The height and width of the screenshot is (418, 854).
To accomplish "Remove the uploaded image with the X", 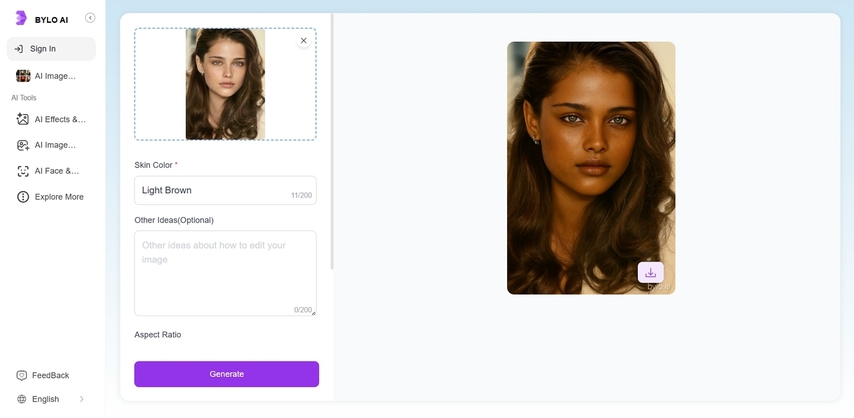I will coord(304,41).
